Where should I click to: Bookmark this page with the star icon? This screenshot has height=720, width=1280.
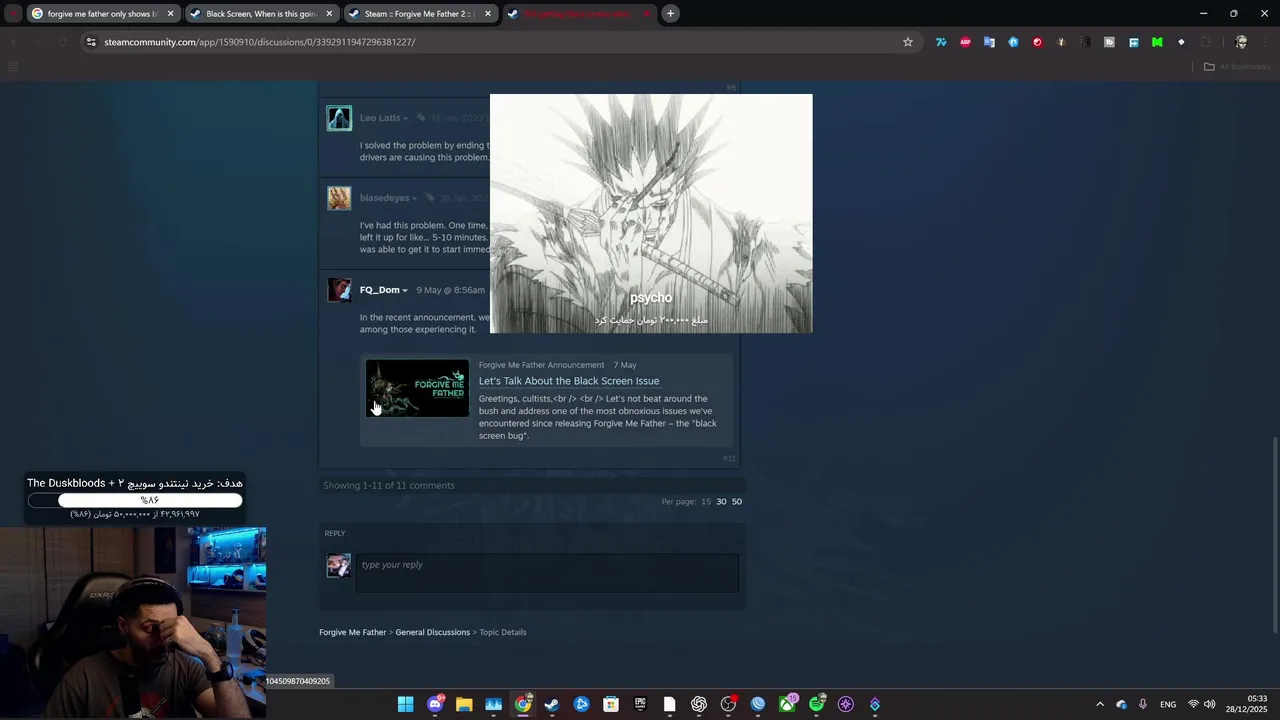(x=908, y=42)
